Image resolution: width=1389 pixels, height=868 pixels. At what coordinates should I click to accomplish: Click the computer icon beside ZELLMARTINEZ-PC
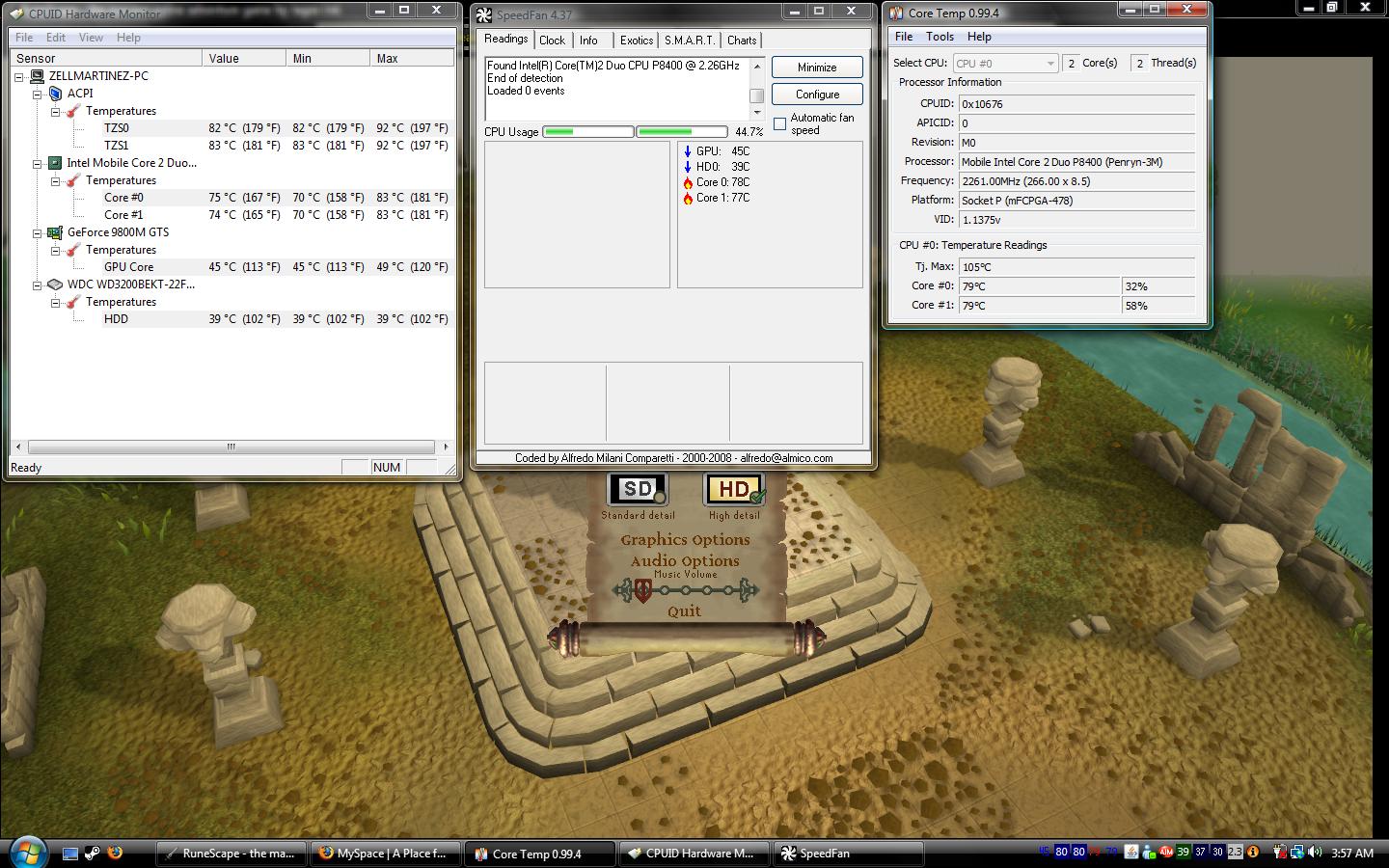37,76
